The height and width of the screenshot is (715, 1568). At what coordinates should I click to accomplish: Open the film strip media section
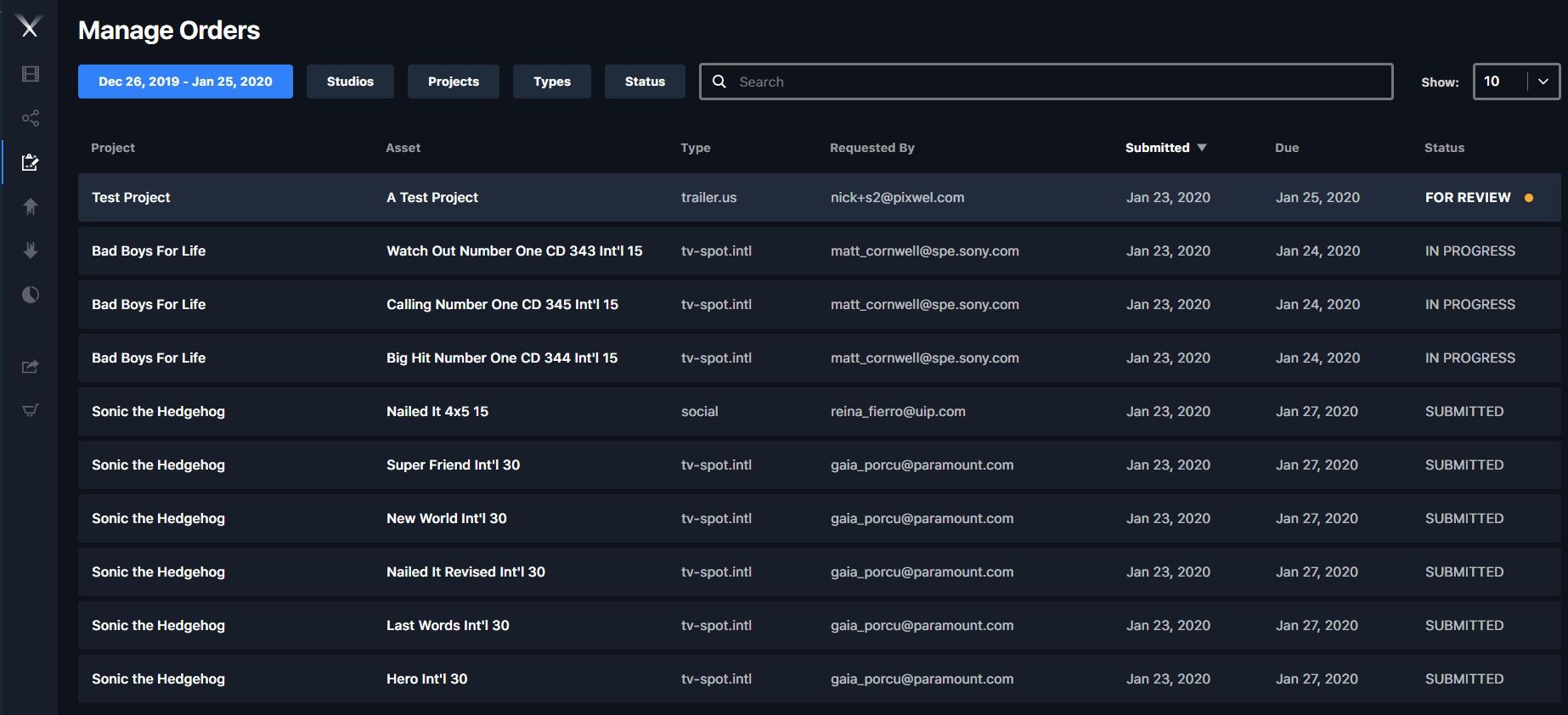pos(31,74)
